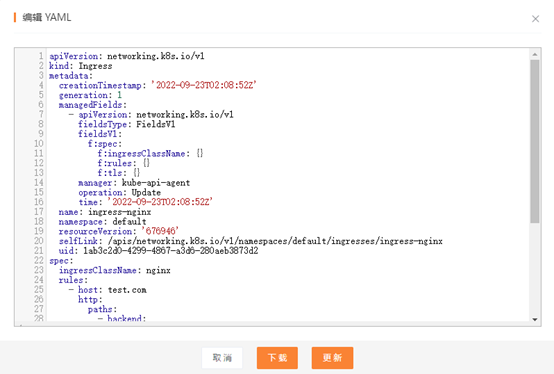Viewport: 554px width, 374px height.
Task: Click the 'metadata:' line
Action: [x=71, y=76]
